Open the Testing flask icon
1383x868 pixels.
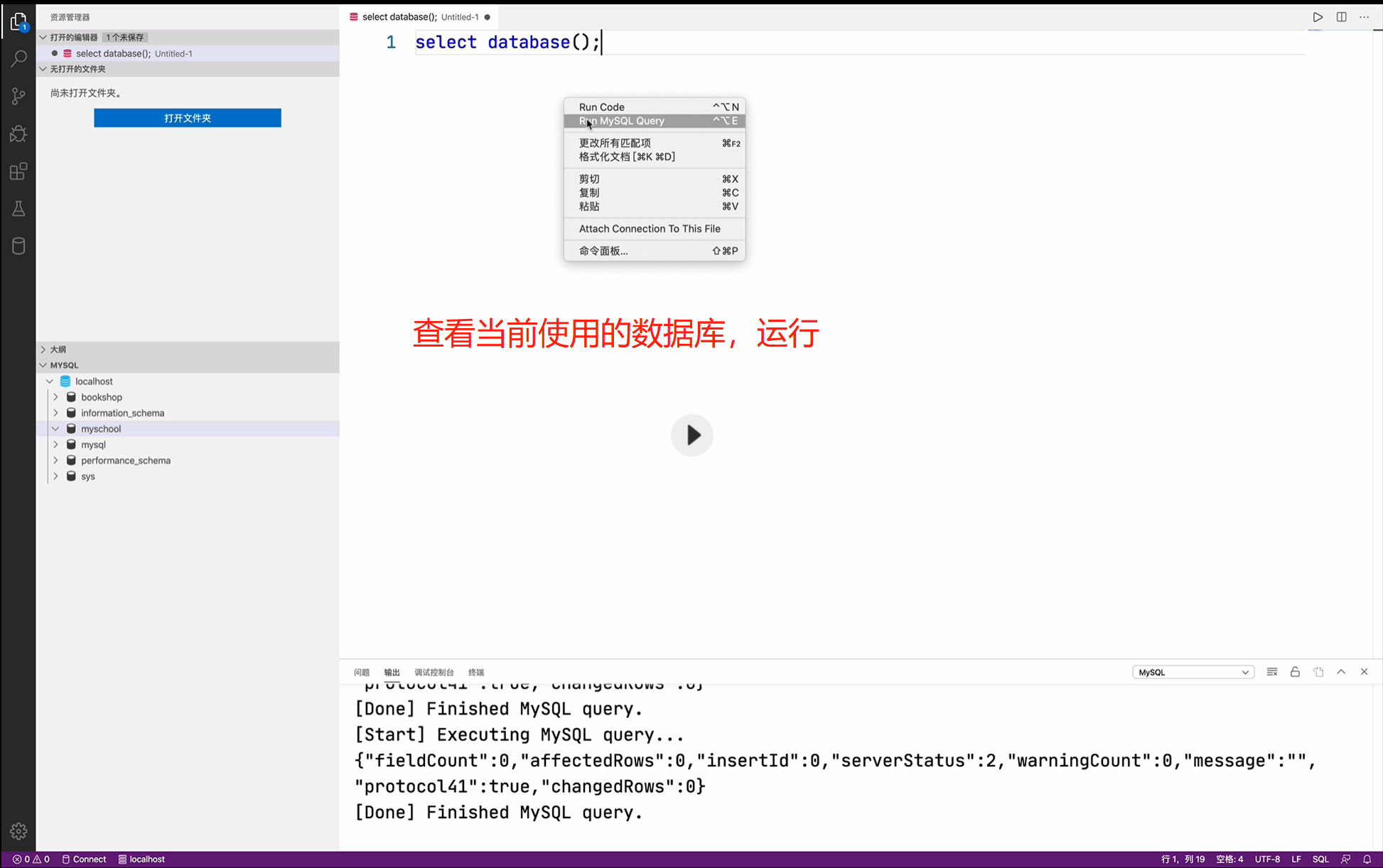18,209
